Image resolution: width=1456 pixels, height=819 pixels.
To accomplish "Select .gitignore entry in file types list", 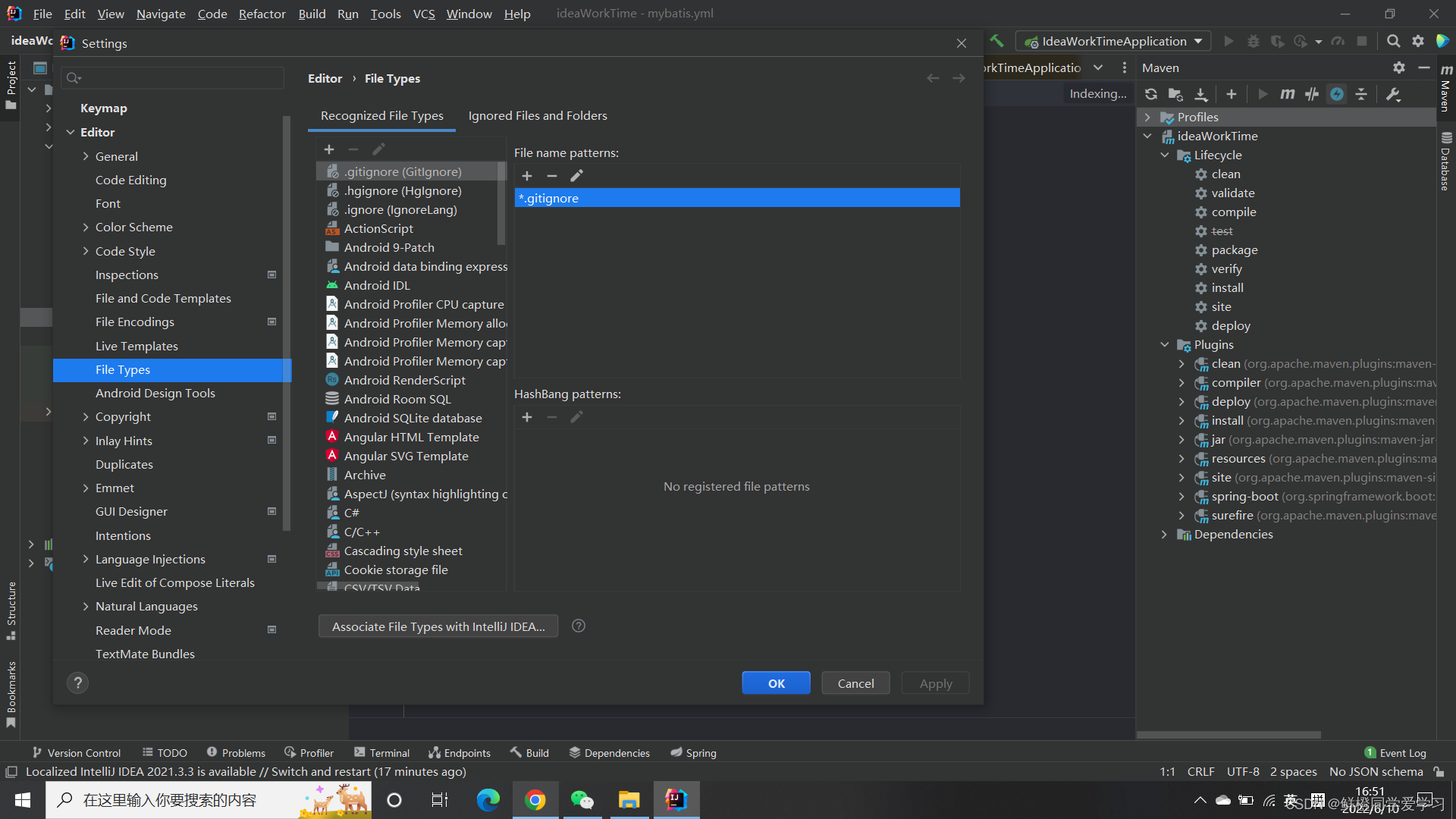I will click(403, 171).
